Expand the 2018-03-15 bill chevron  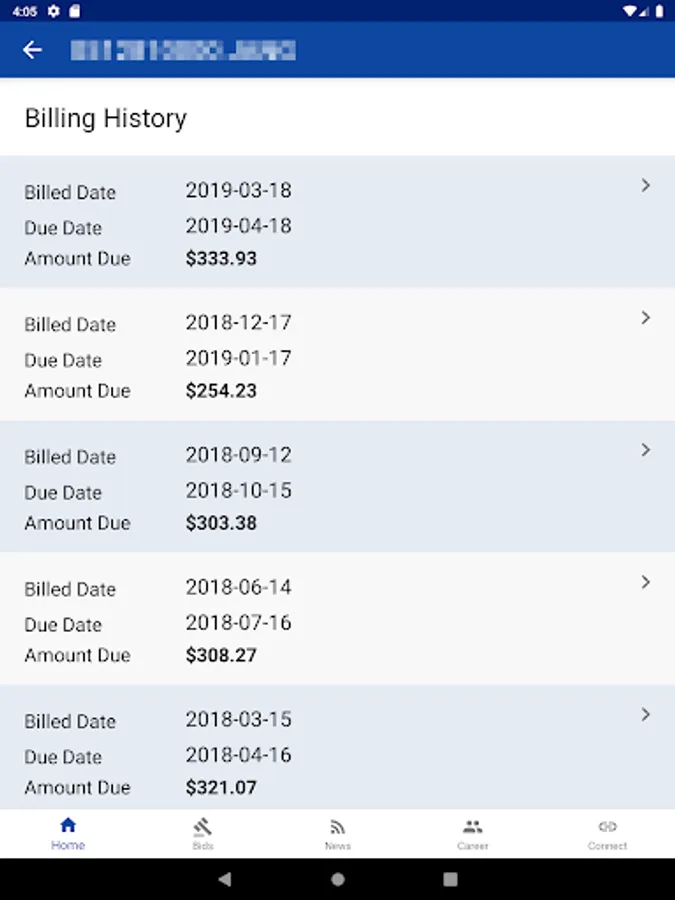point(646,714)
